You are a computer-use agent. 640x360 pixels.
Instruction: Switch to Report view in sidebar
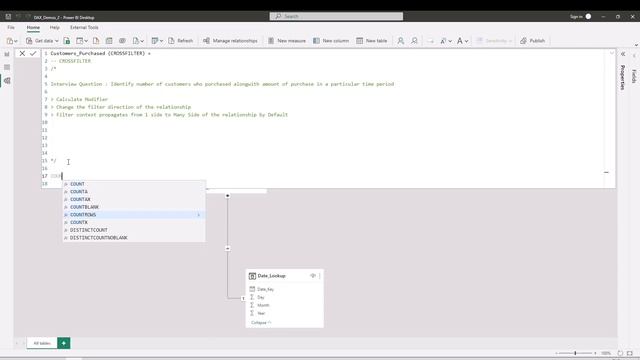click(x=7, y=54)
